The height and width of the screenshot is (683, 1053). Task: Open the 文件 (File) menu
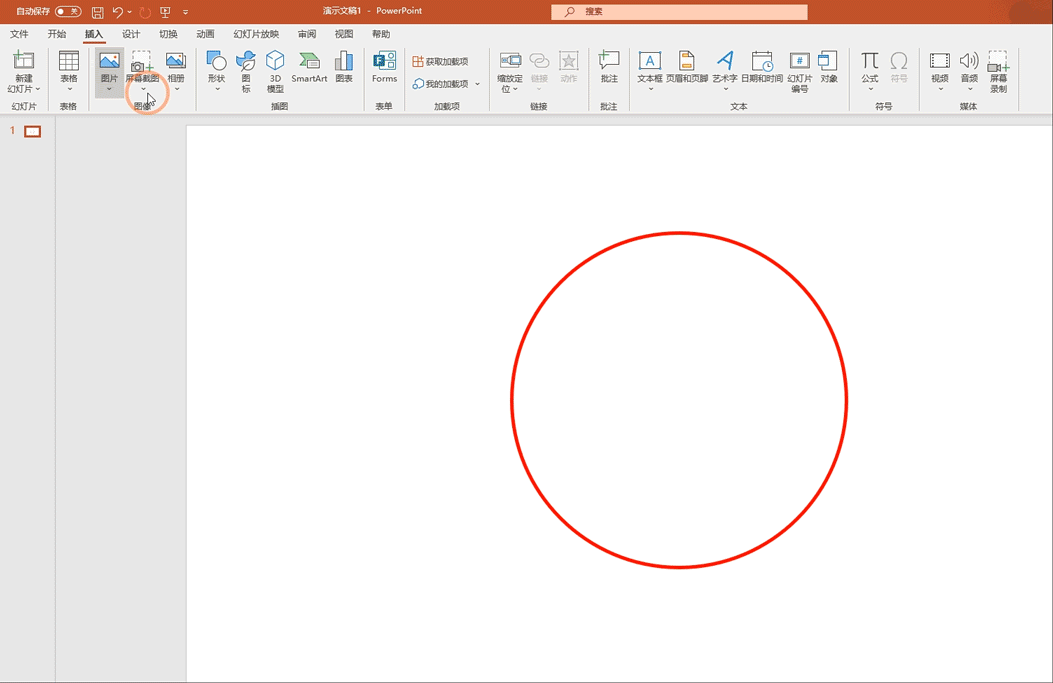19,34
